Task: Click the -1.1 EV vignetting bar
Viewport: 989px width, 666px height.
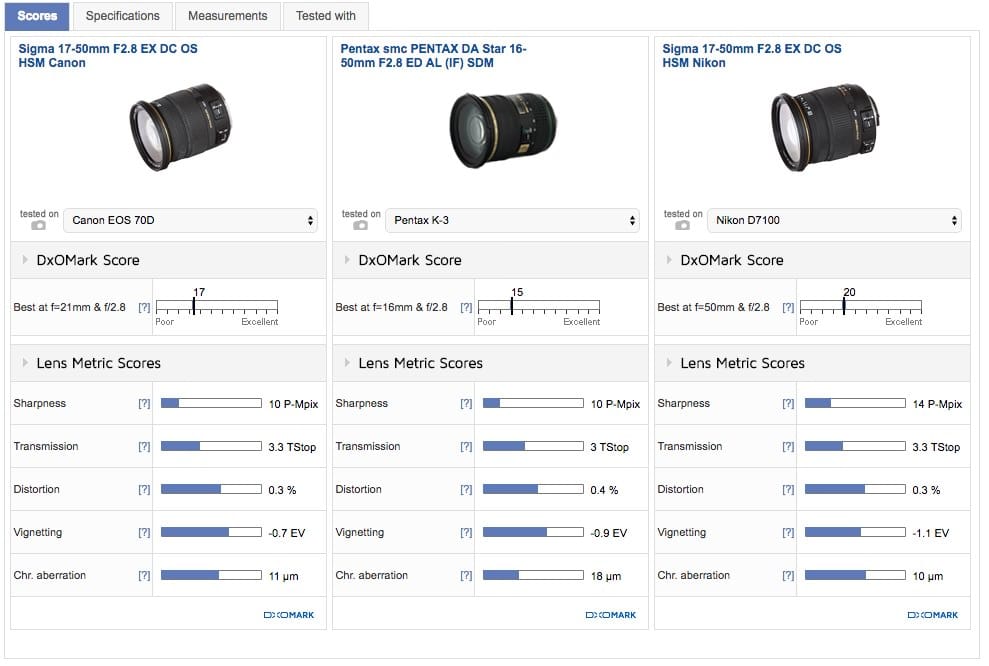Action: point(855,532)
